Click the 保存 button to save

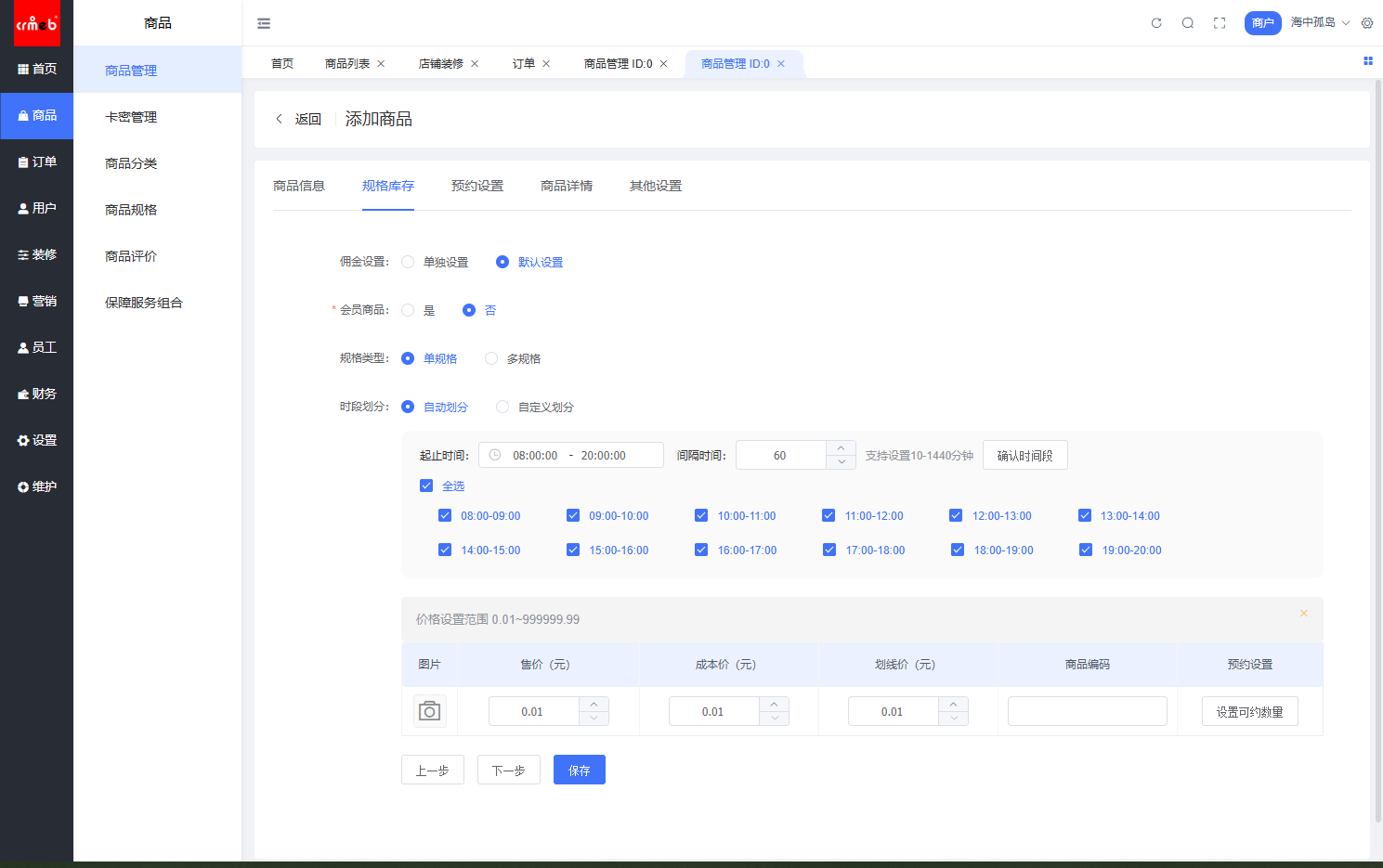click(x=579, y=769)
